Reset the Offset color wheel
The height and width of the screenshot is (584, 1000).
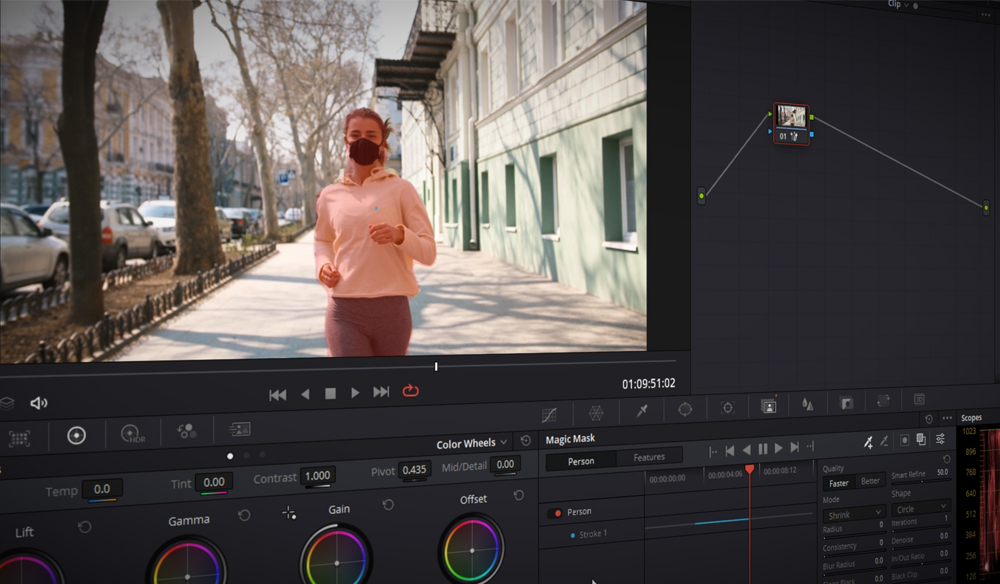point(518,495)
